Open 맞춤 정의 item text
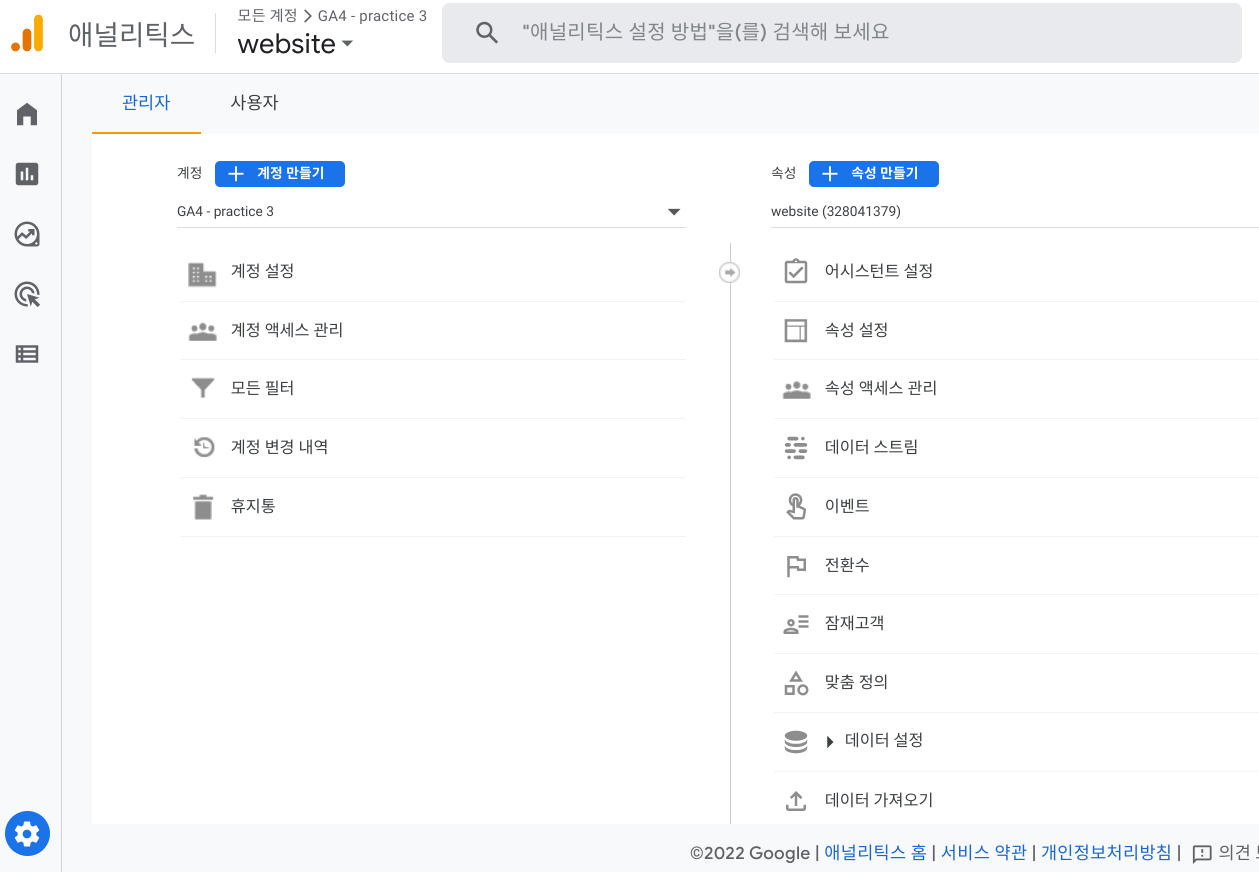The image size is (1259, 872). [857, 682]
